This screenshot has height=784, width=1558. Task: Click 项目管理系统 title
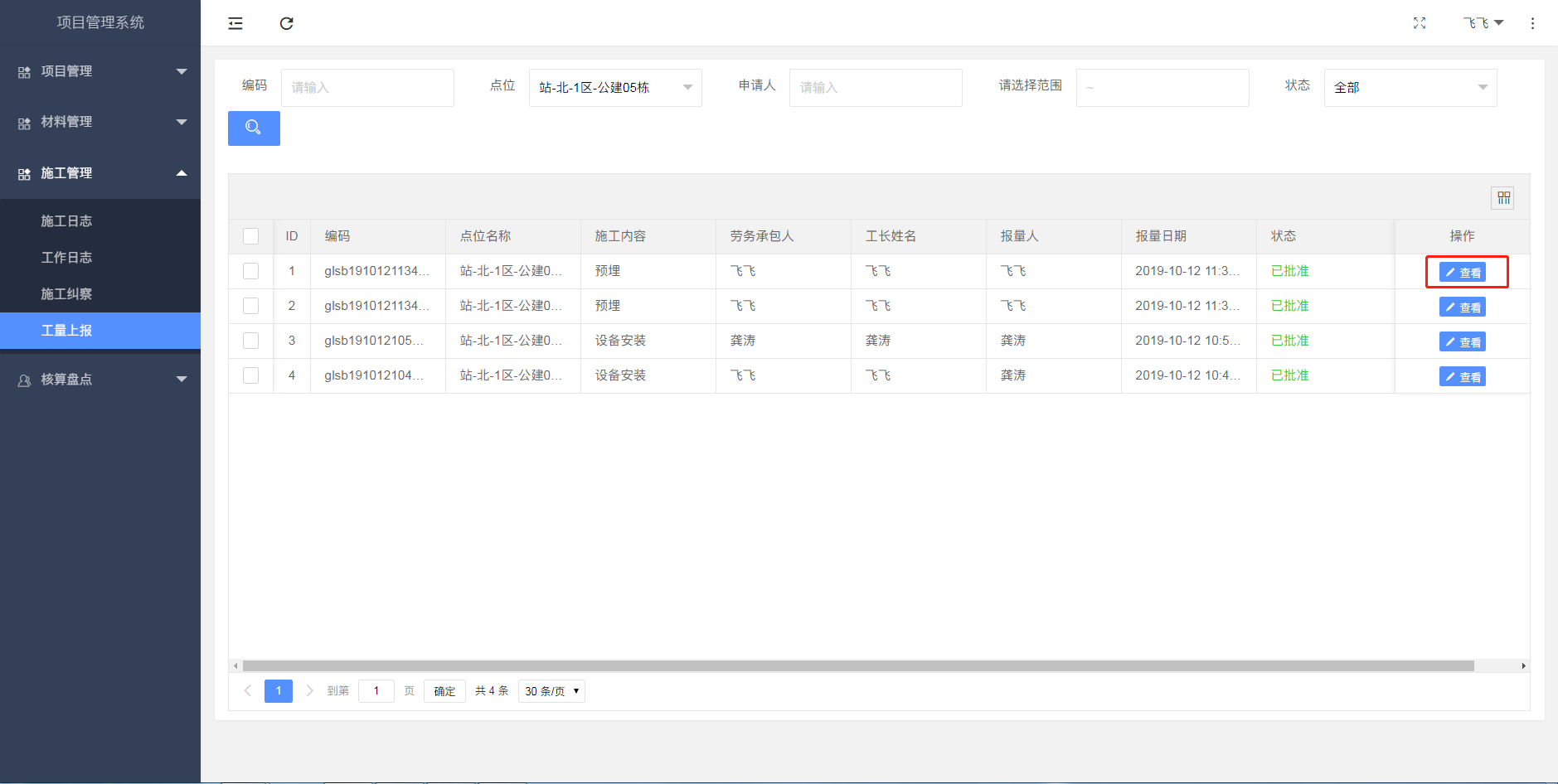coord(100,22)
